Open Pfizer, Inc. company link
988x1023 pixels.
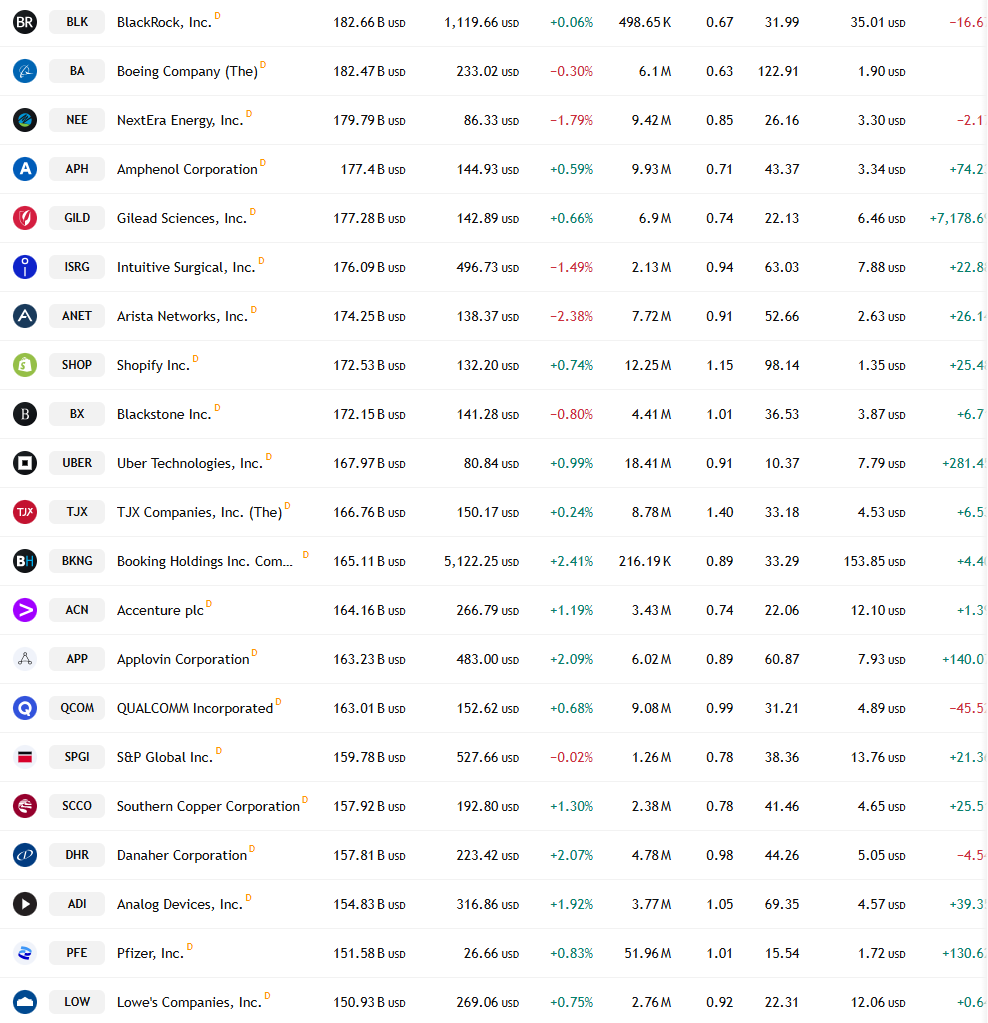(151, 954)
